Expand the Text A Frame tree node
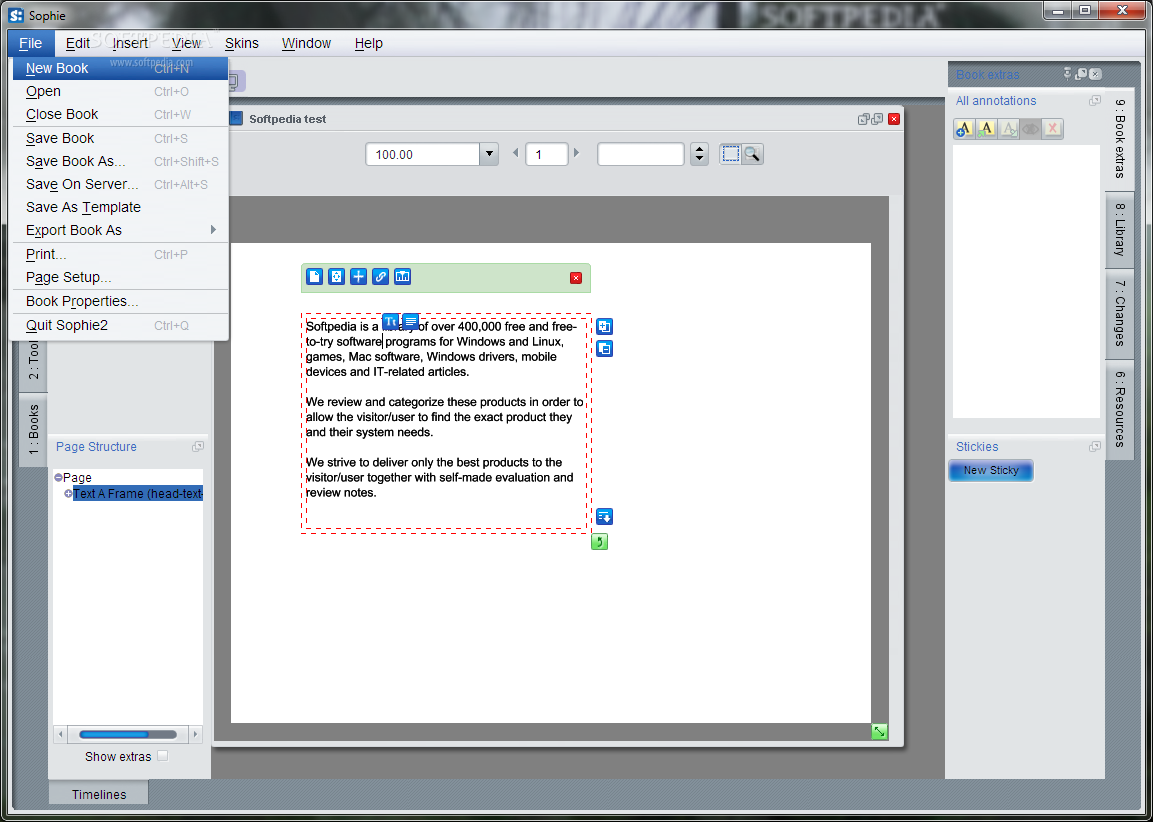The width and height of the screenshot is (1153, 822). (68, 493)
